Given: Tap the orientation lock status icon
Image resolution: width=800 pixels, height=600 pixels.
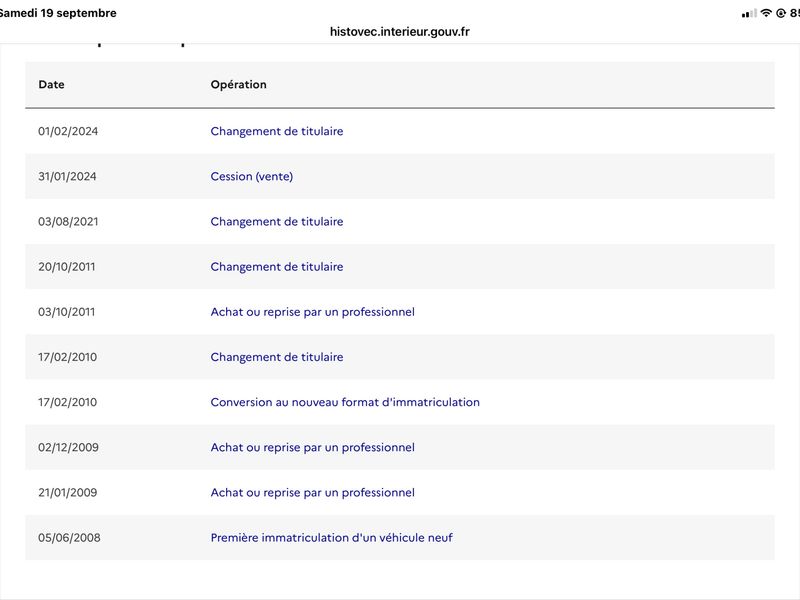Looking at the screenshot, I should 781,13.
